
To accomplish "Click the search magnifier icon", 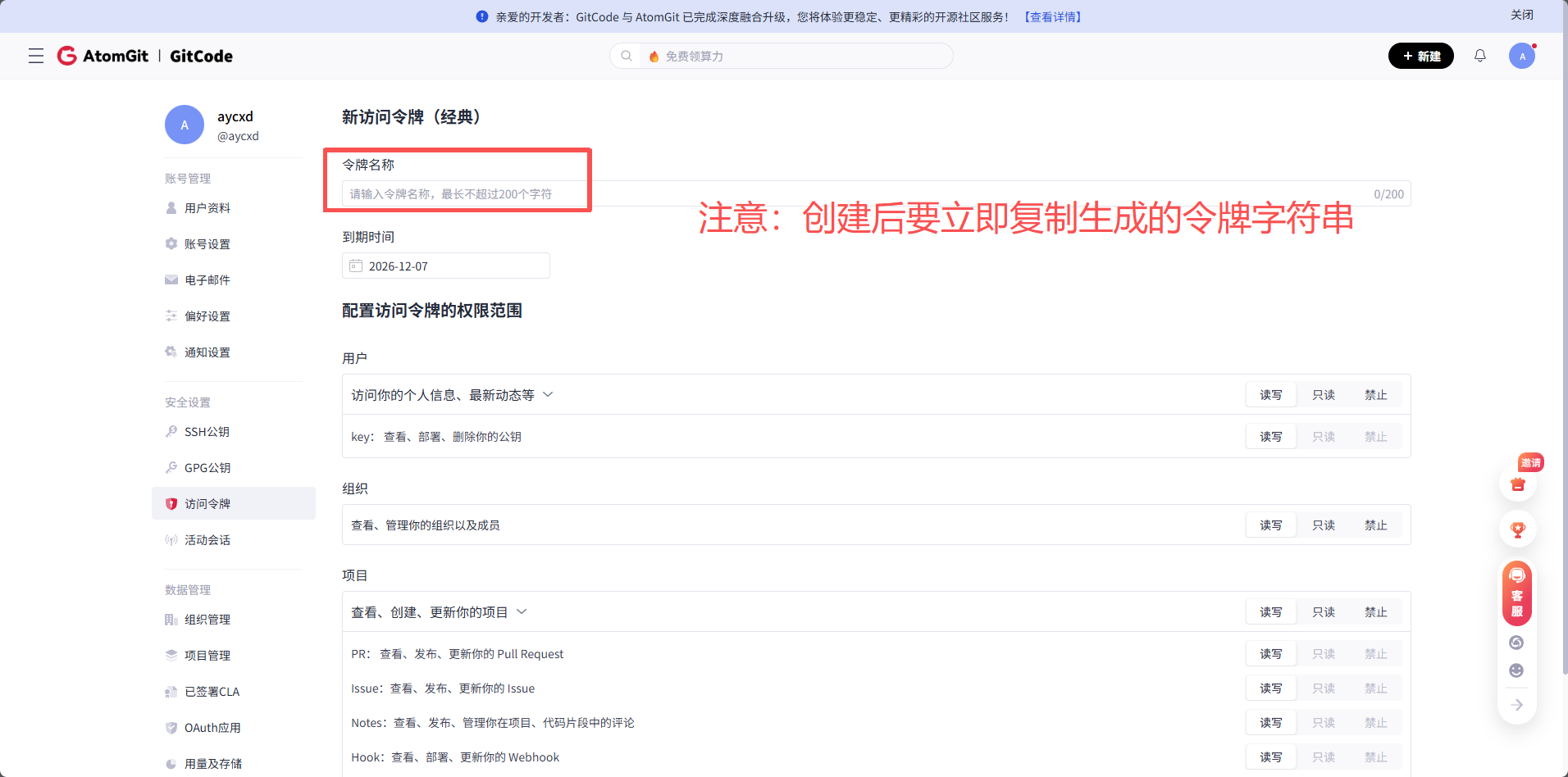I will 627,56.
